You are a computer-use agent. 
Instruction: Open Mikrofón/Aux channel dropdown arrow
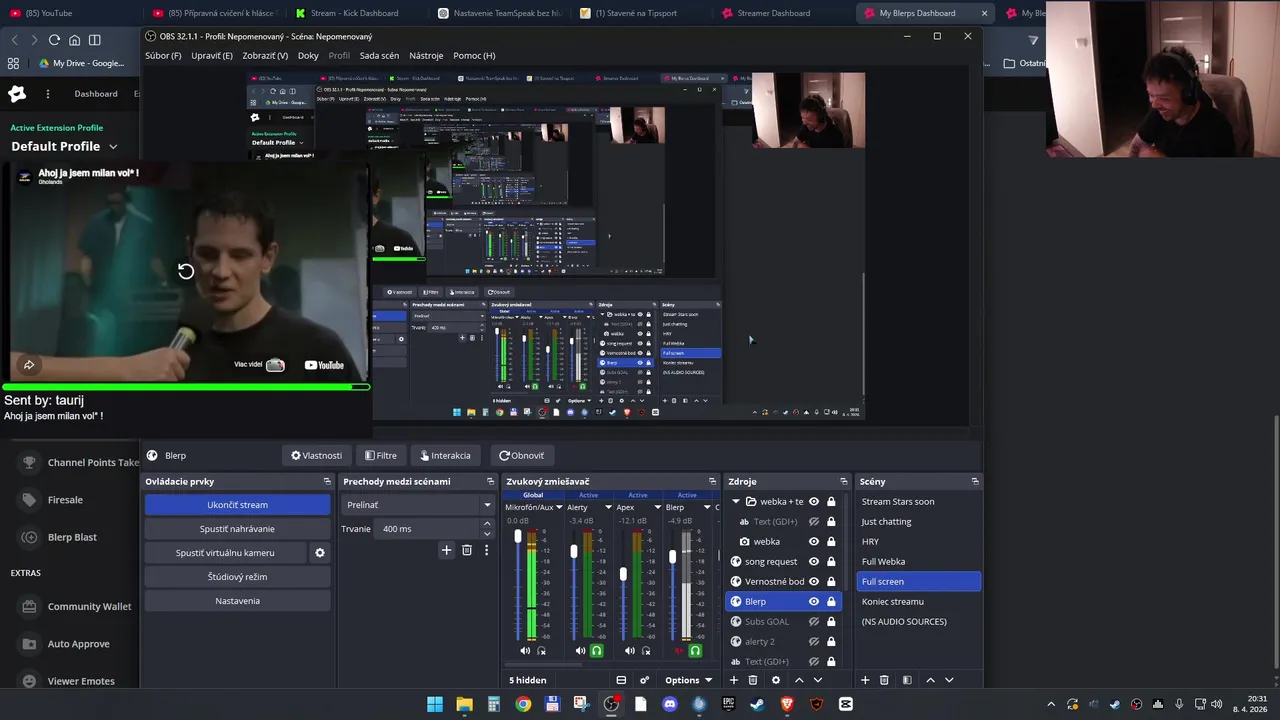click(559, 507)
